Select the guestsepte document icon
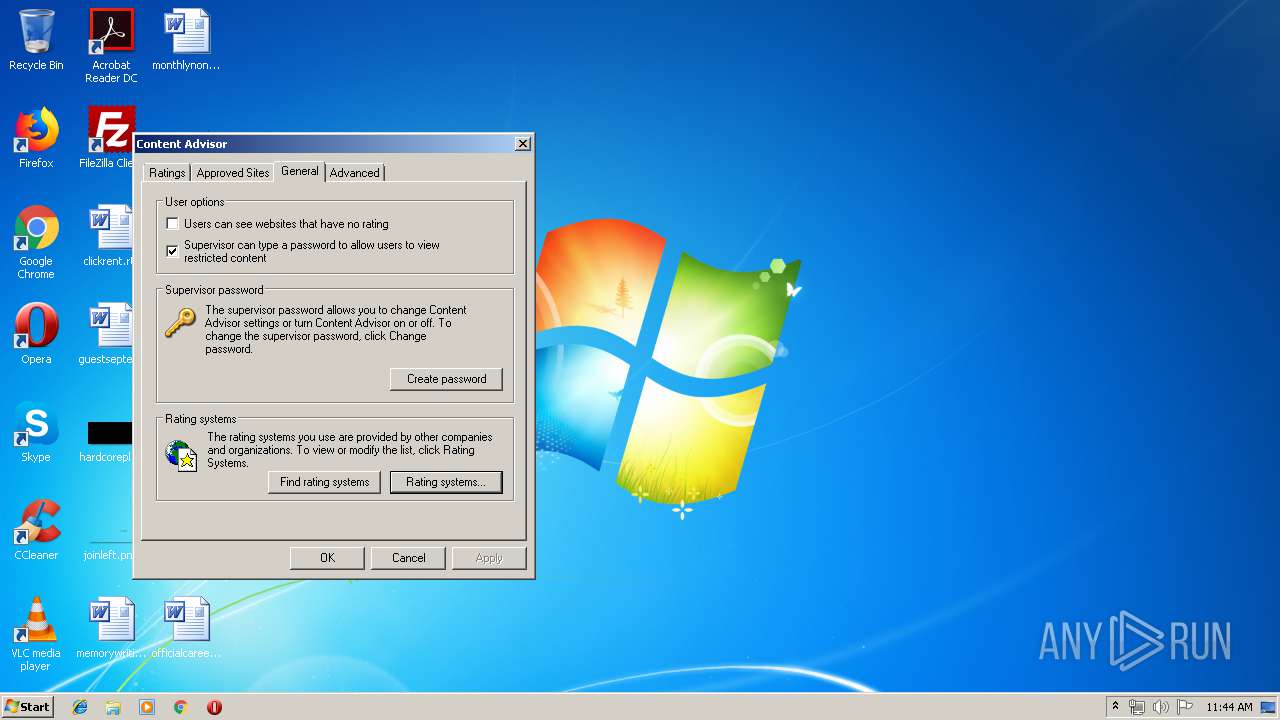The image size is (1280, 720). (x=107, y=334)
